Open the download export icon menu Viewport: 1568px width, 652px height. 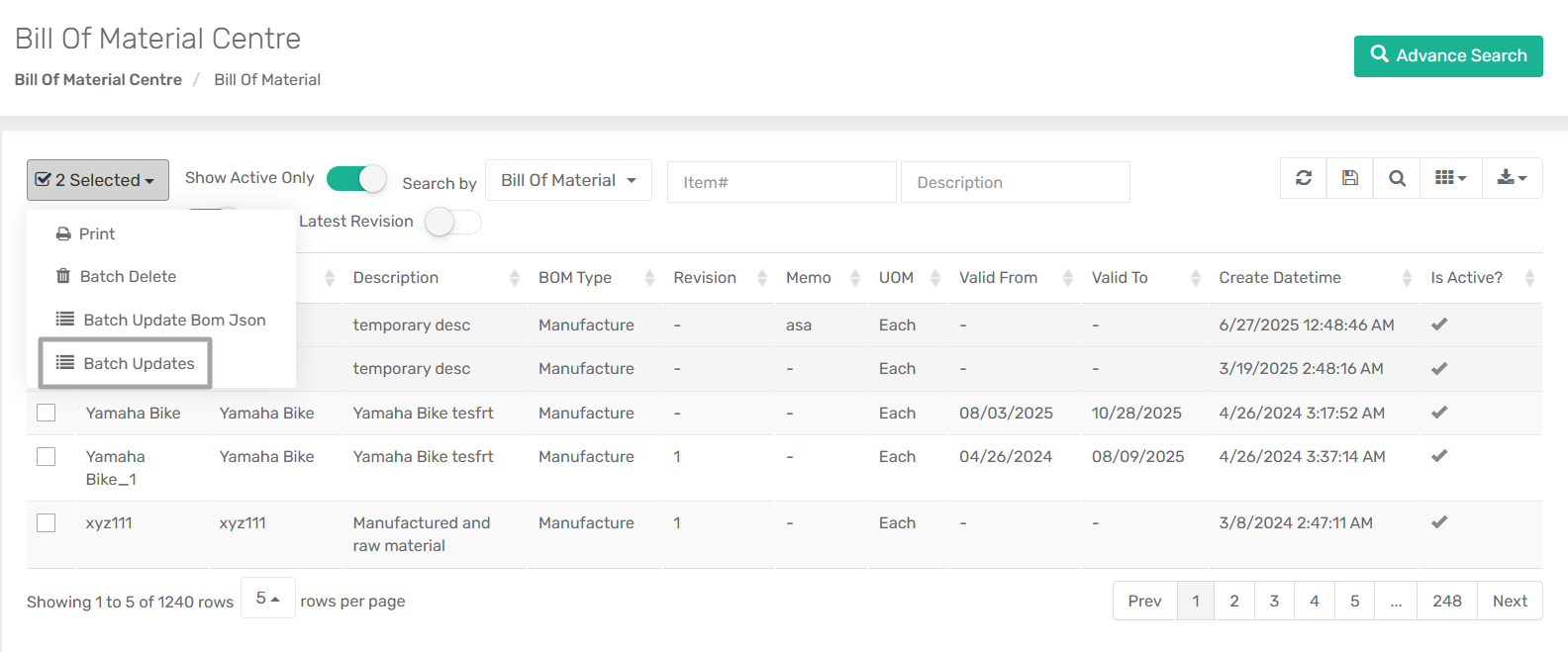pyautogui.click(x=1512, y=178)
